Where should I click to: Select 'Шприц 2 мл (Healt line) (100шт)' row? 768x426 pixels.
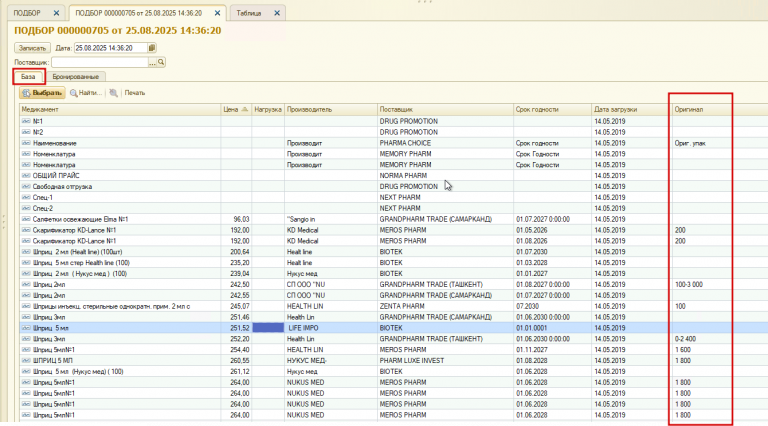pos(392,252)
